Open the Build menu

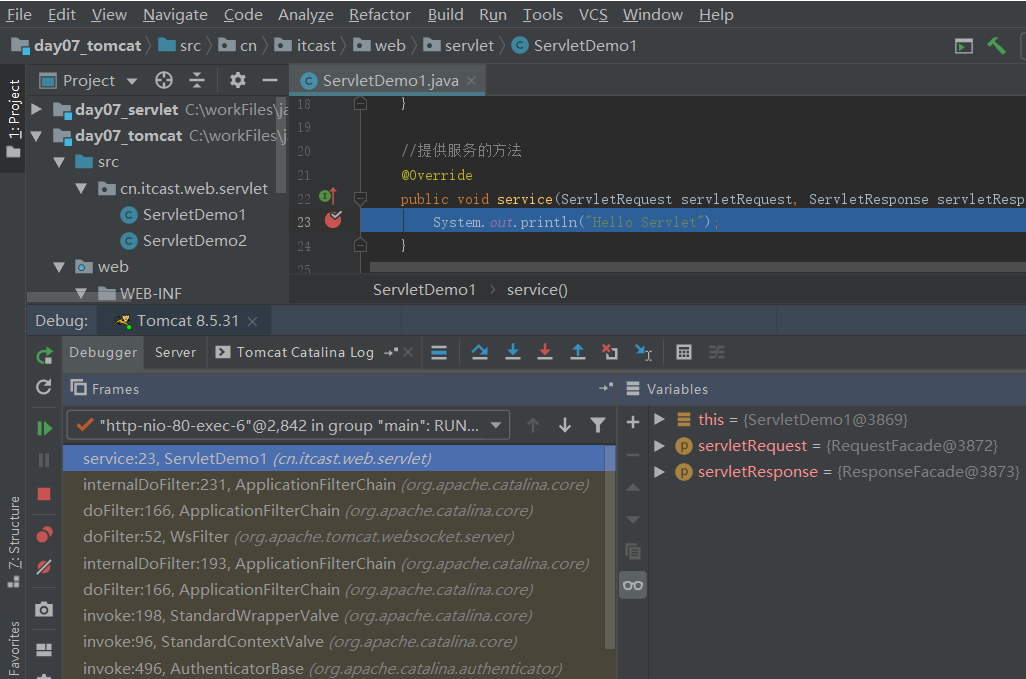(446, 14)
